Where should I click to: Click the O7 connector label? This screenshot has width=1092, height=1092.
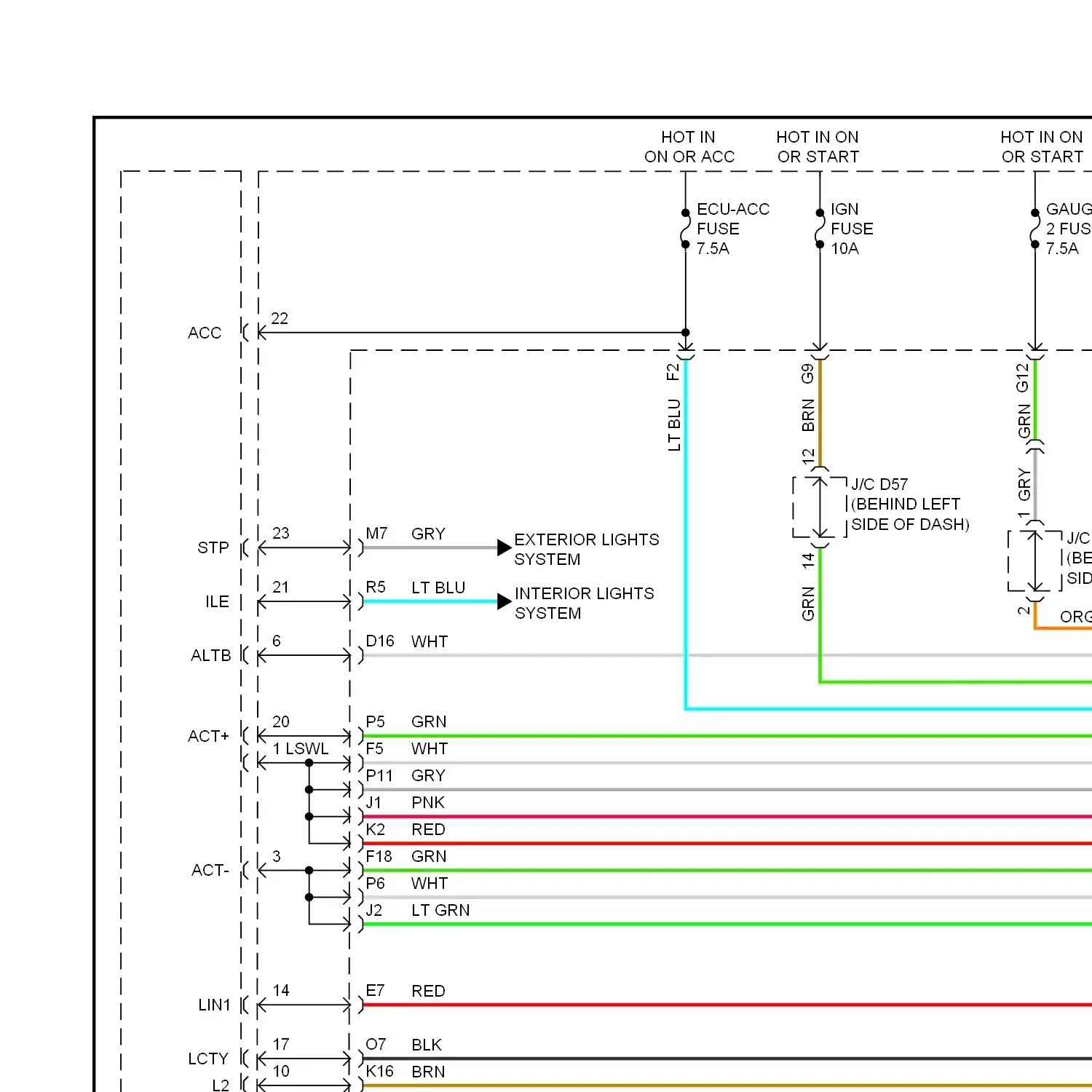[x=376, y=1045]
